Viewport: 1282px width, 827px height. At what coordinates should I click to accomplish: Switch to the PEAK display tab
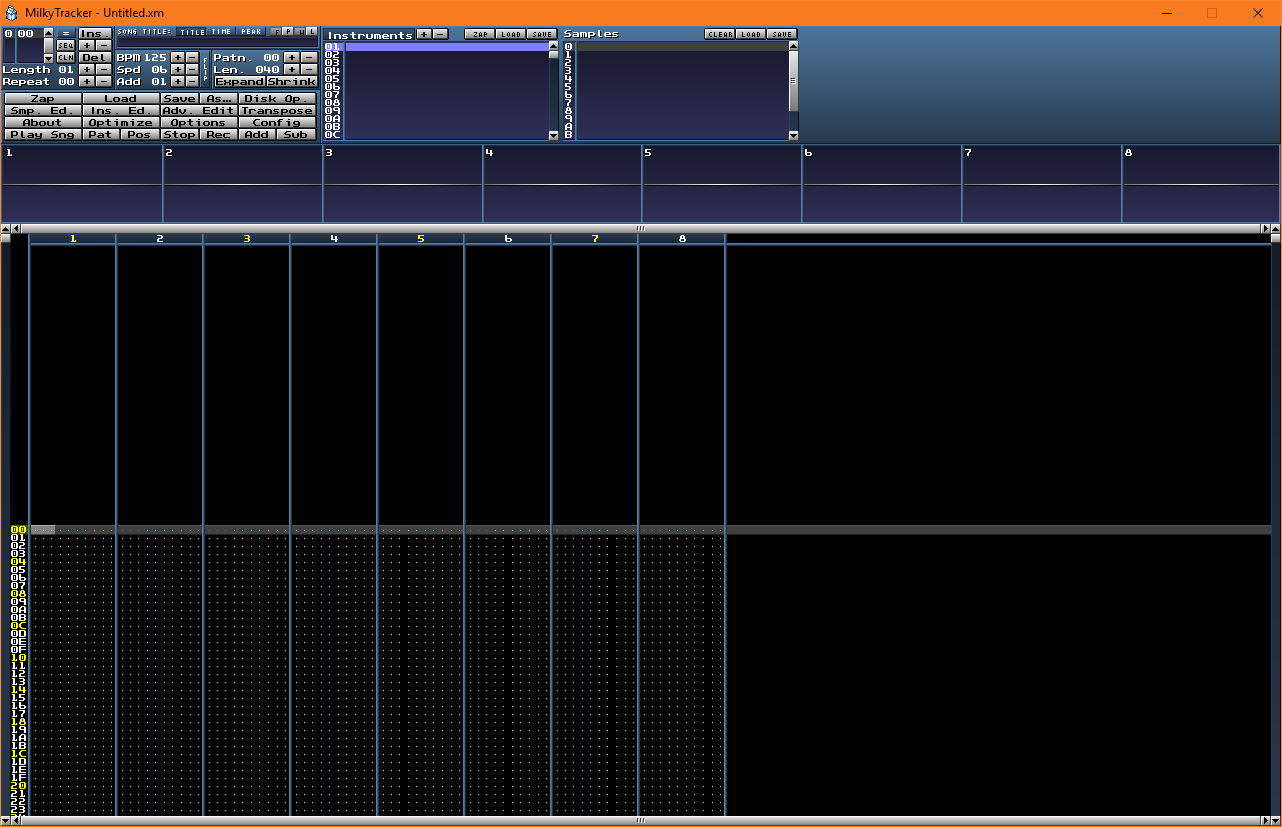point(251,32)
